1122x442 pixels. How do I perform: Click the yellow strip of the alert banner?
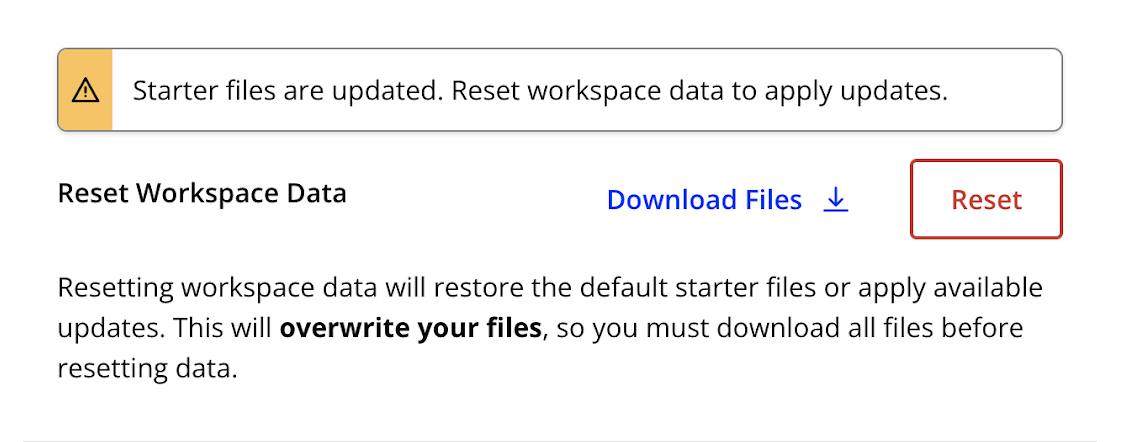click(85, 90)
